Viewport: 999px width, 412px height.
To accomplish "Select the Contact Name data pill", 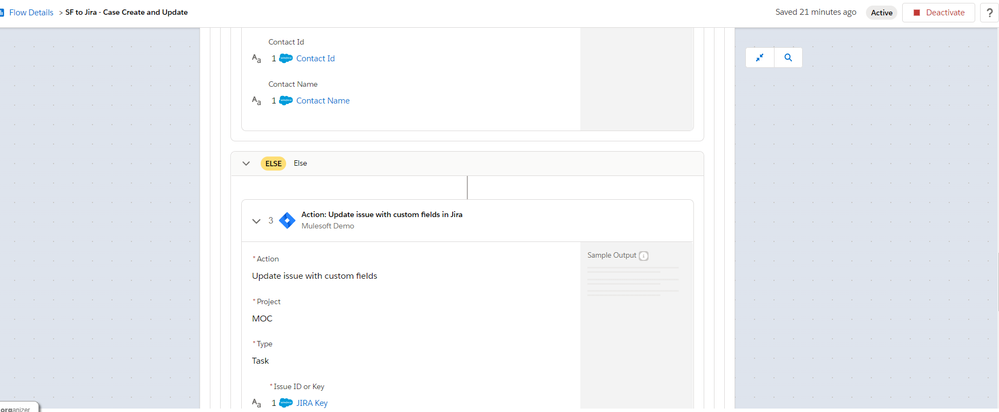I will pos(323,101).
